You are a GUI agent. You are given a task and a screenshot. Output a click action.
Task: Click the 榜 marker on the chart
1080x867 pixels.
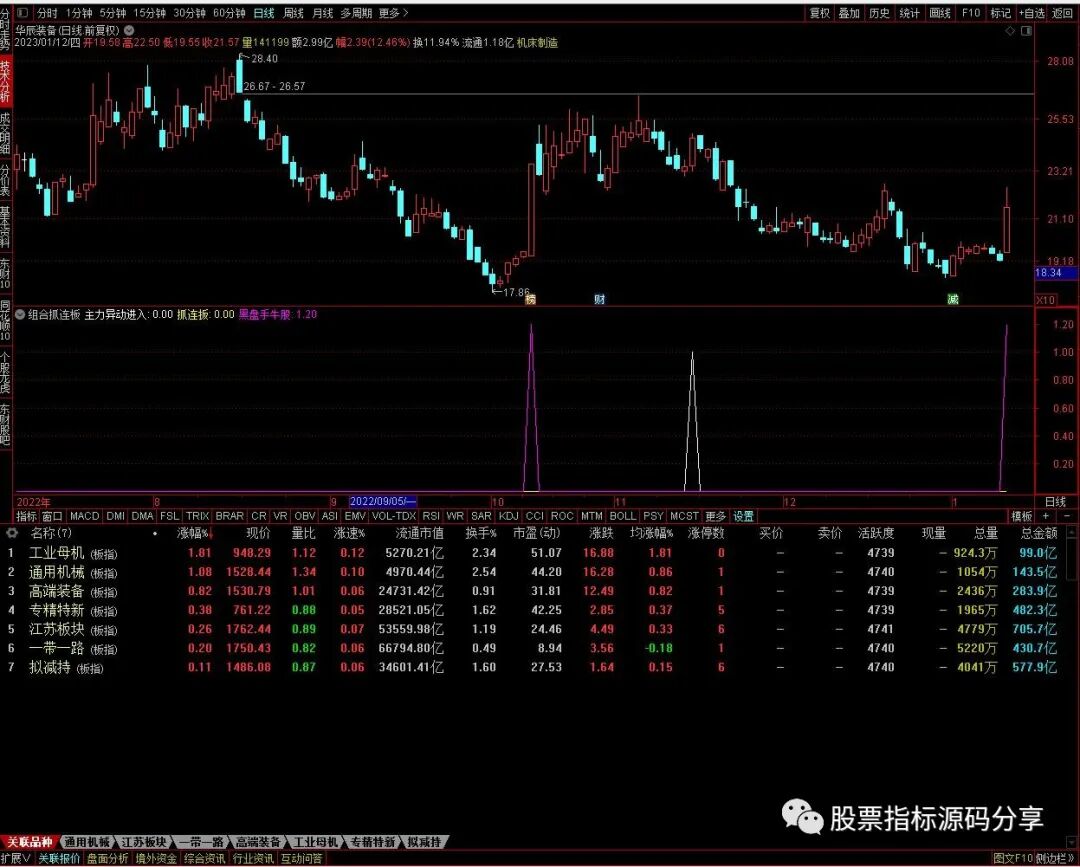pos(530,299)
